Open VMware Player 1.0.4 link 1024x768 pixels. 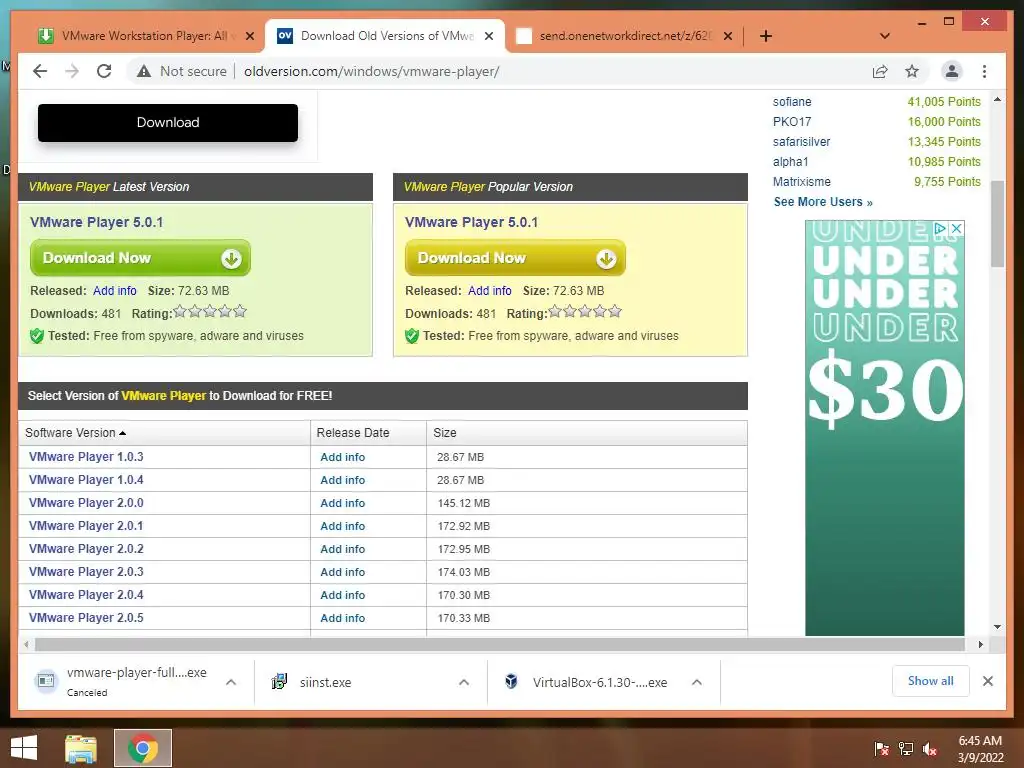click(86, 479)
